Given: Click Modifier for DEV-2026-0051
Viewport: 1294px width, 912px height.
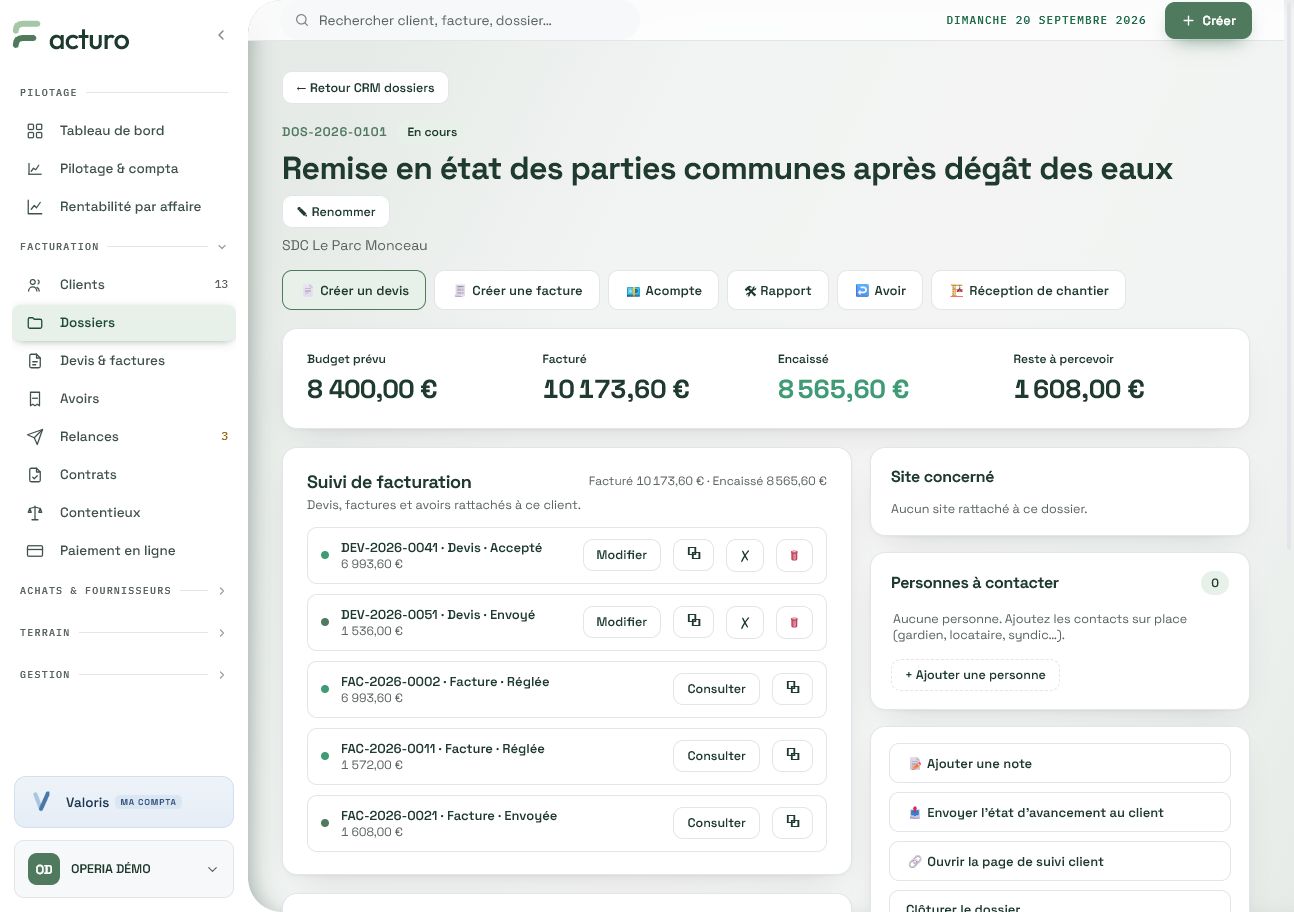Looking at the screenshot, I should pos(622,622).
